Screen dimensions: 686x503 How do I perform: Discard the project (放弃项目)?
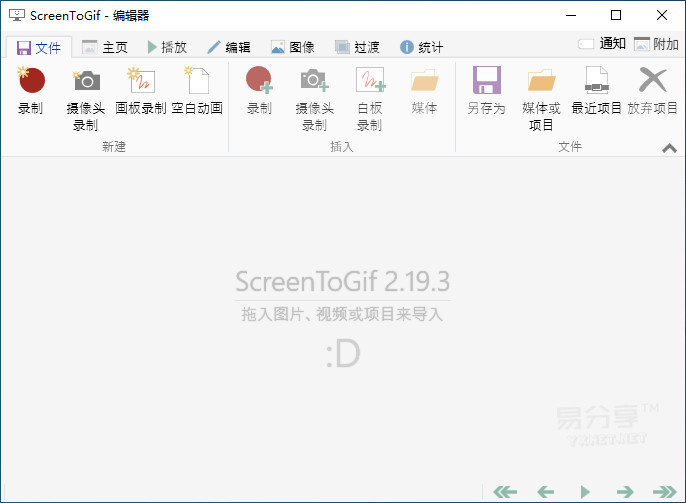click(x=652, y=90)
